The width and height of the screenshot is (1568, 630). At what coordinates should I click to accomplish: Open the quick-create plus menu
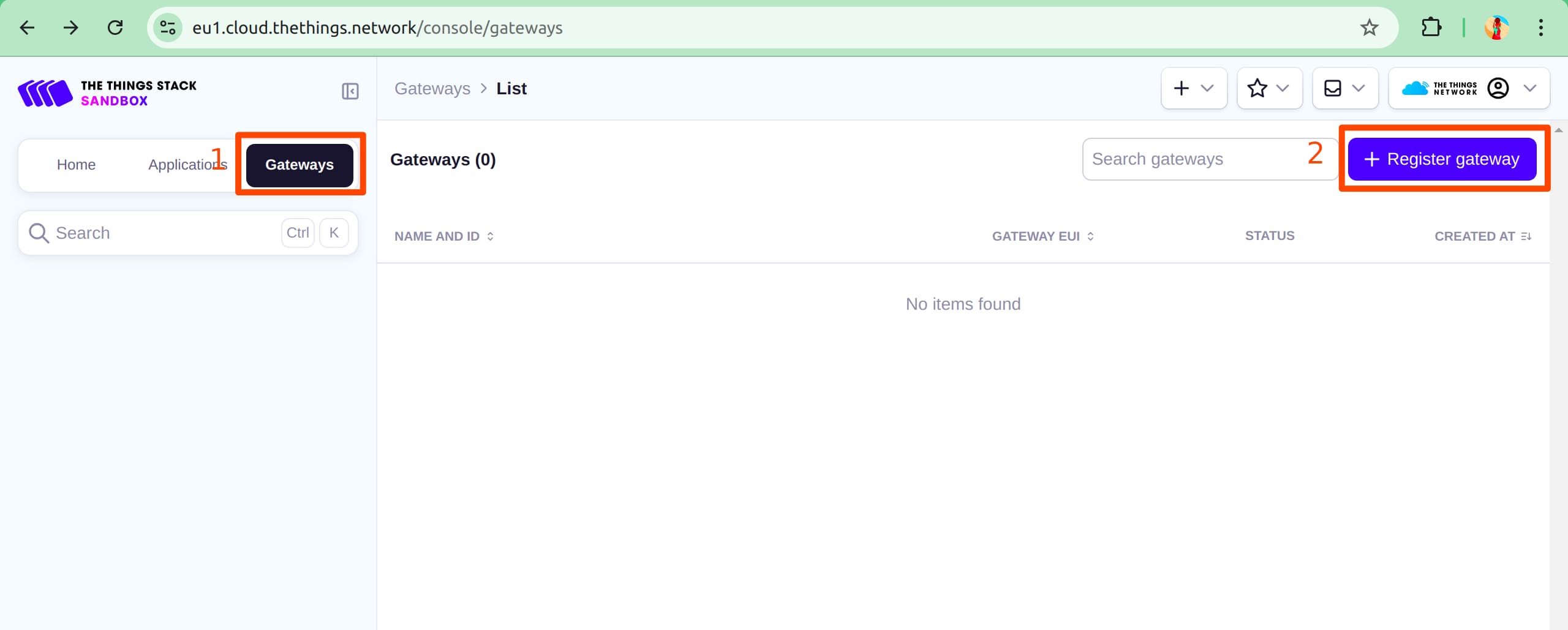[1181, 88]
